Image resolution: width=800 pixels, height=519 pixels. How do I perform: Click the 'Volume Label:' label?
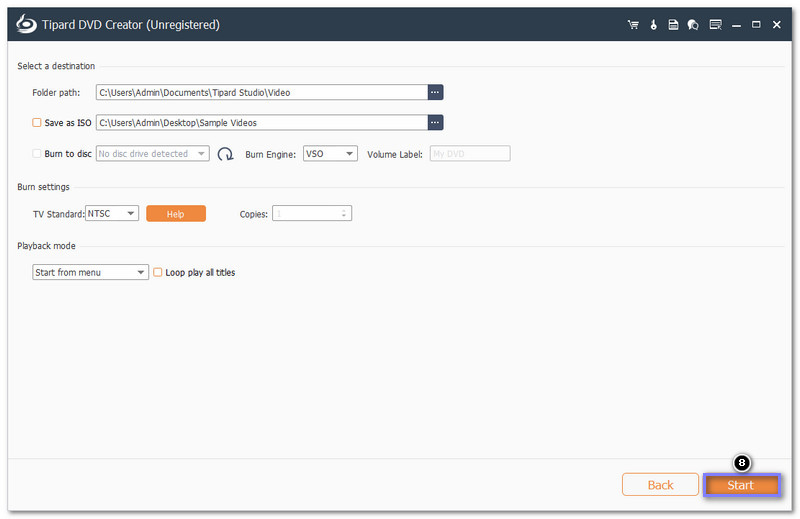point(395,154)
